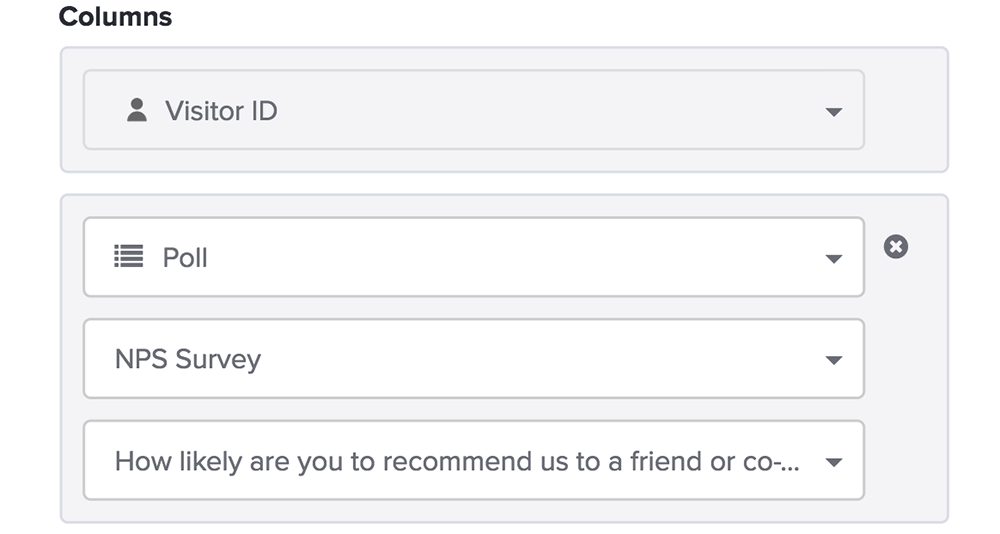Select the Visitor ID text label
The height and width of the screenshot is (534, 1000).
point(221,111)
